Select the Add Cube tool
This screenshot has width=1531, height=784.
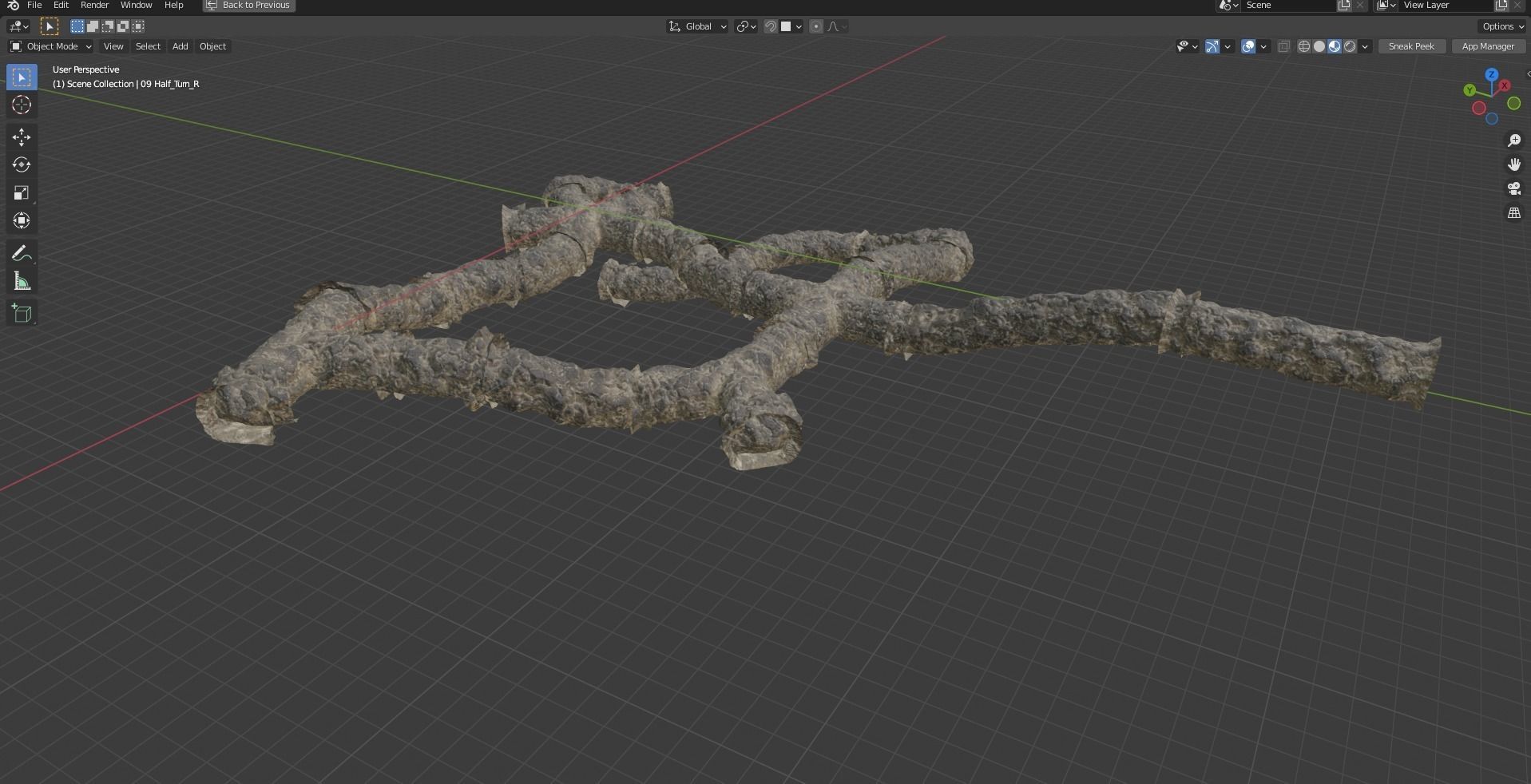point(22,313)
